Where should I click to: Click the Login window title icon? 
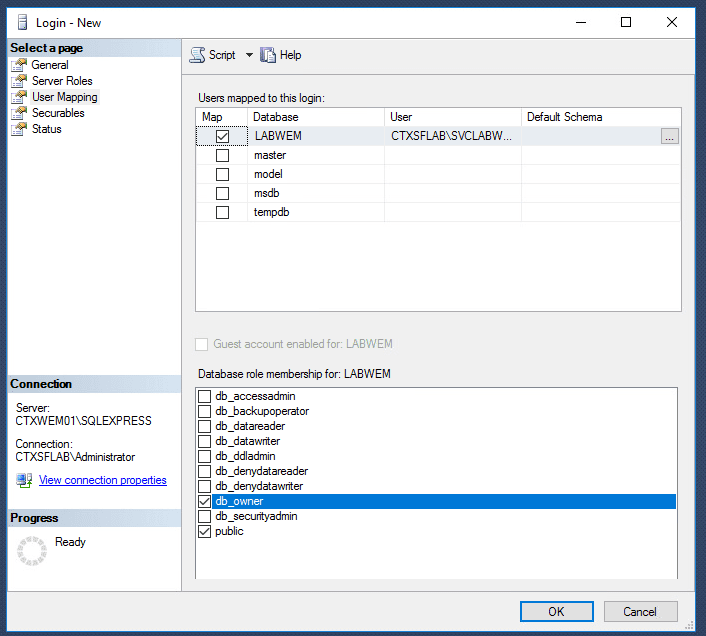(22, 22)
